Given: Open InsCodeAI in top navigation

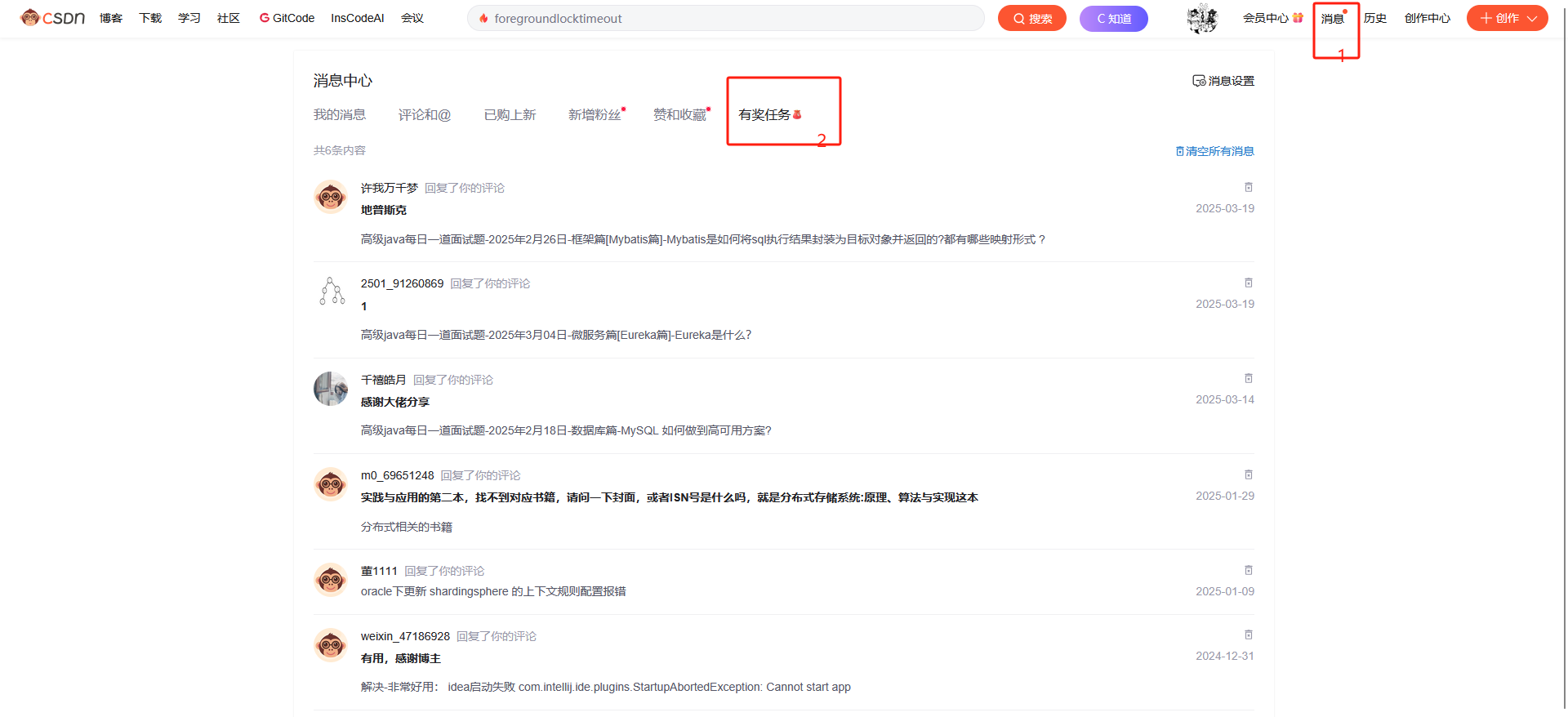Looking at the screenshot, I should click(x=358, y=18).
